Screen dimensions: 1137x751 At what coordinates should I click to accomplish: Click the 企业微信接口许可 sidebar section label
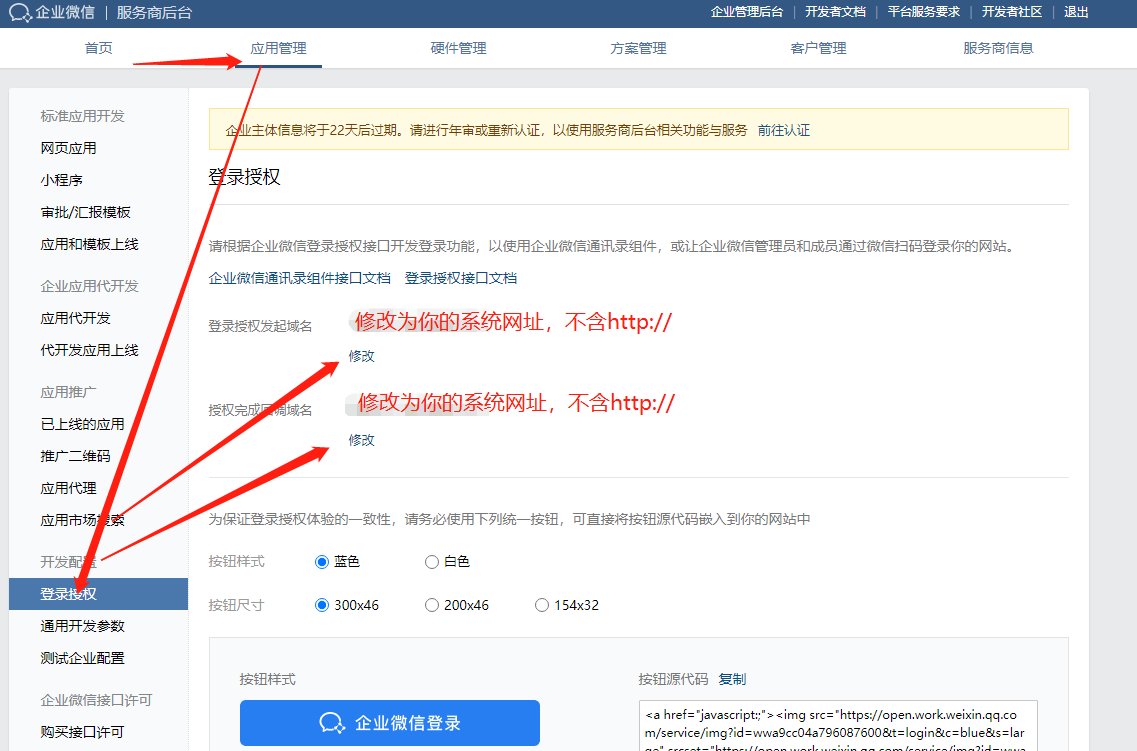tap(96, 700)
